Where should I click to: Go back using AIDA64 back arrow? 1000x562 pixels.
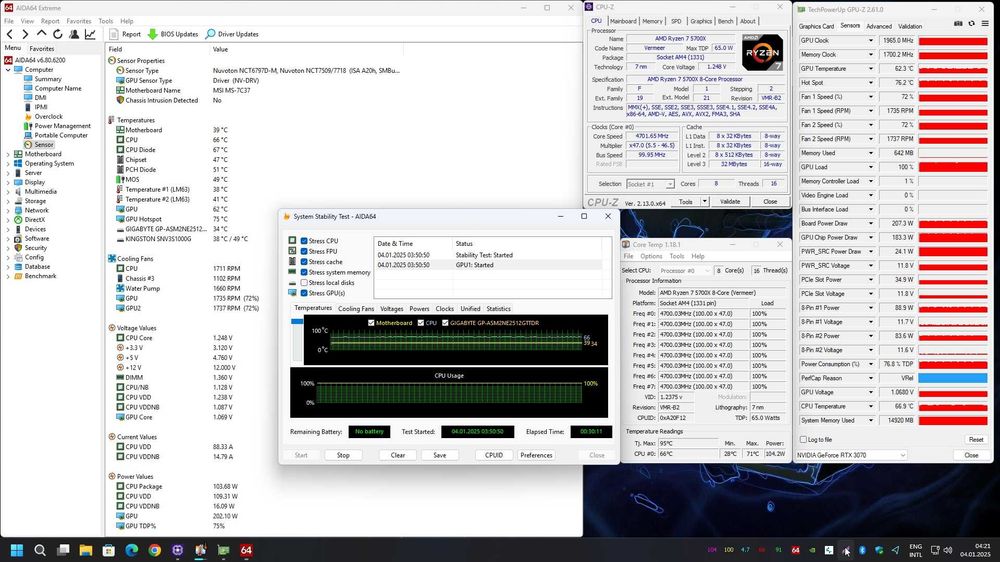(10, 34)
